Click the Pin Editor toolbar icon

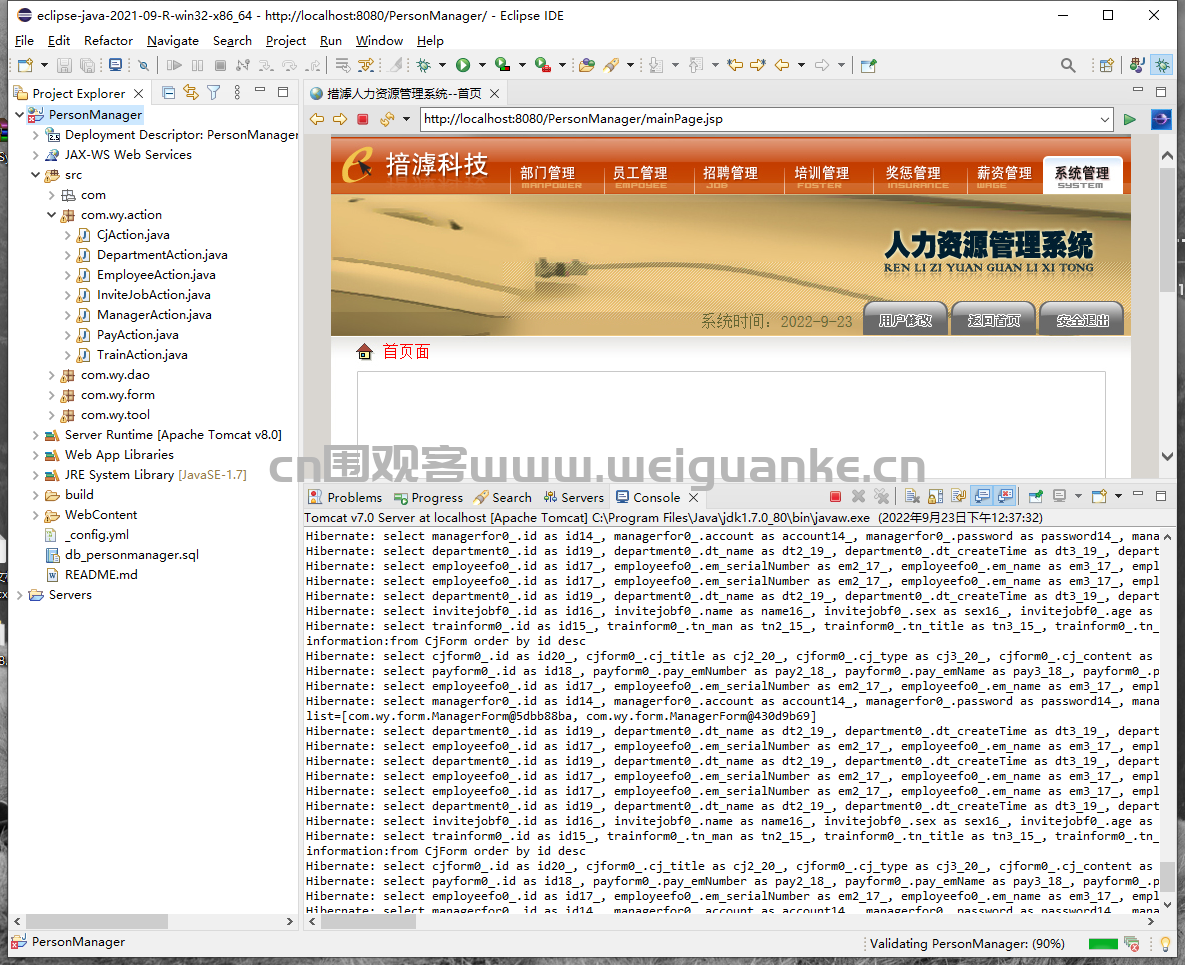click(x=868, y=66)
